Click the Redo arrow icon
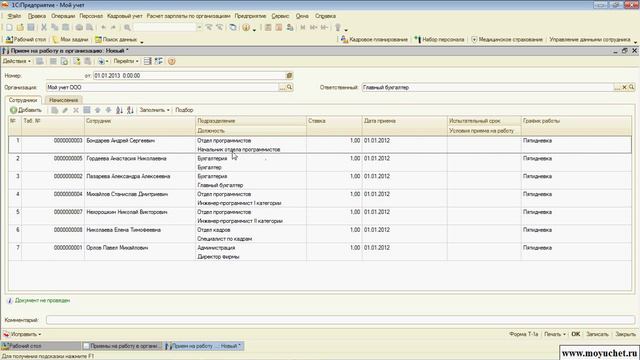The width and height of the screenshot is (640, 360). (113, 27)
